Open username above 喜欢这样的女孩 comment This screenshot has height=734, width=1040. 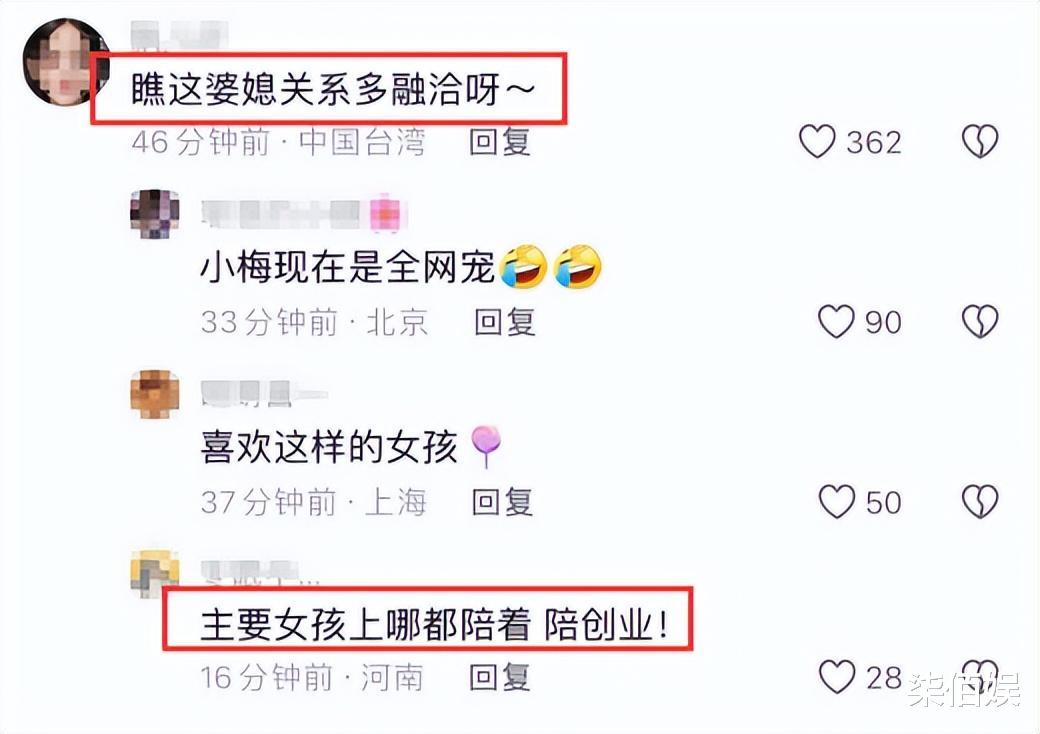(x=264, y=393)
